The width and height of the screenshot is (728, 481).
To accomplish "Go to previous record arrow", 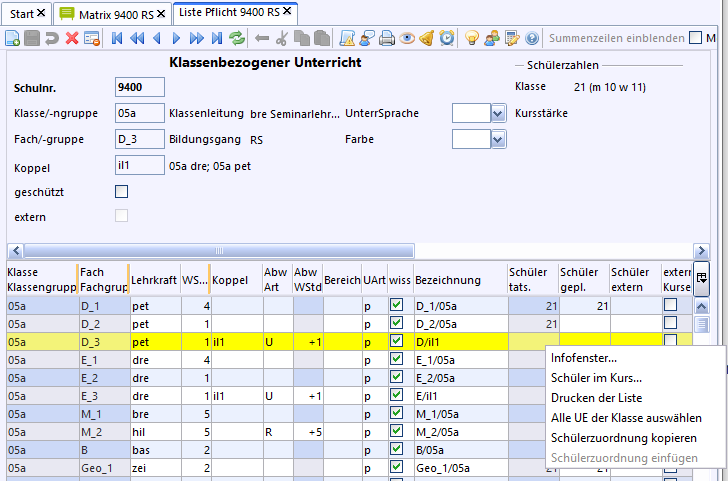I will [157, 38].
